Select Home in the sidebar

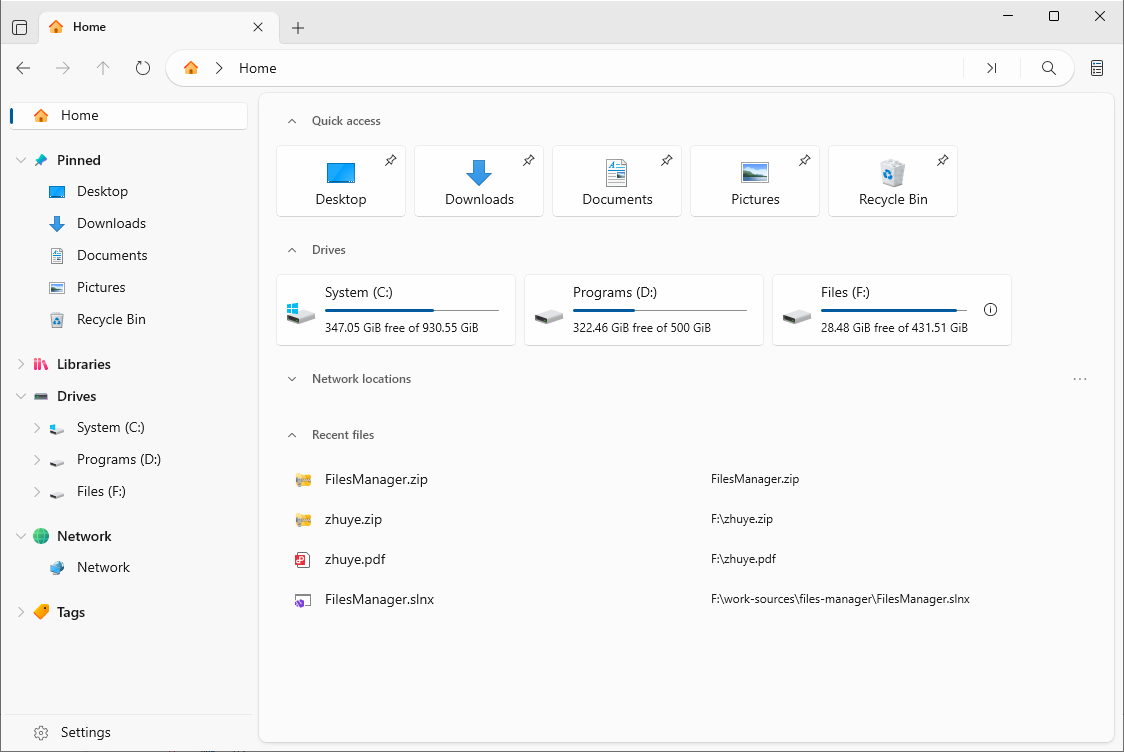129,115
